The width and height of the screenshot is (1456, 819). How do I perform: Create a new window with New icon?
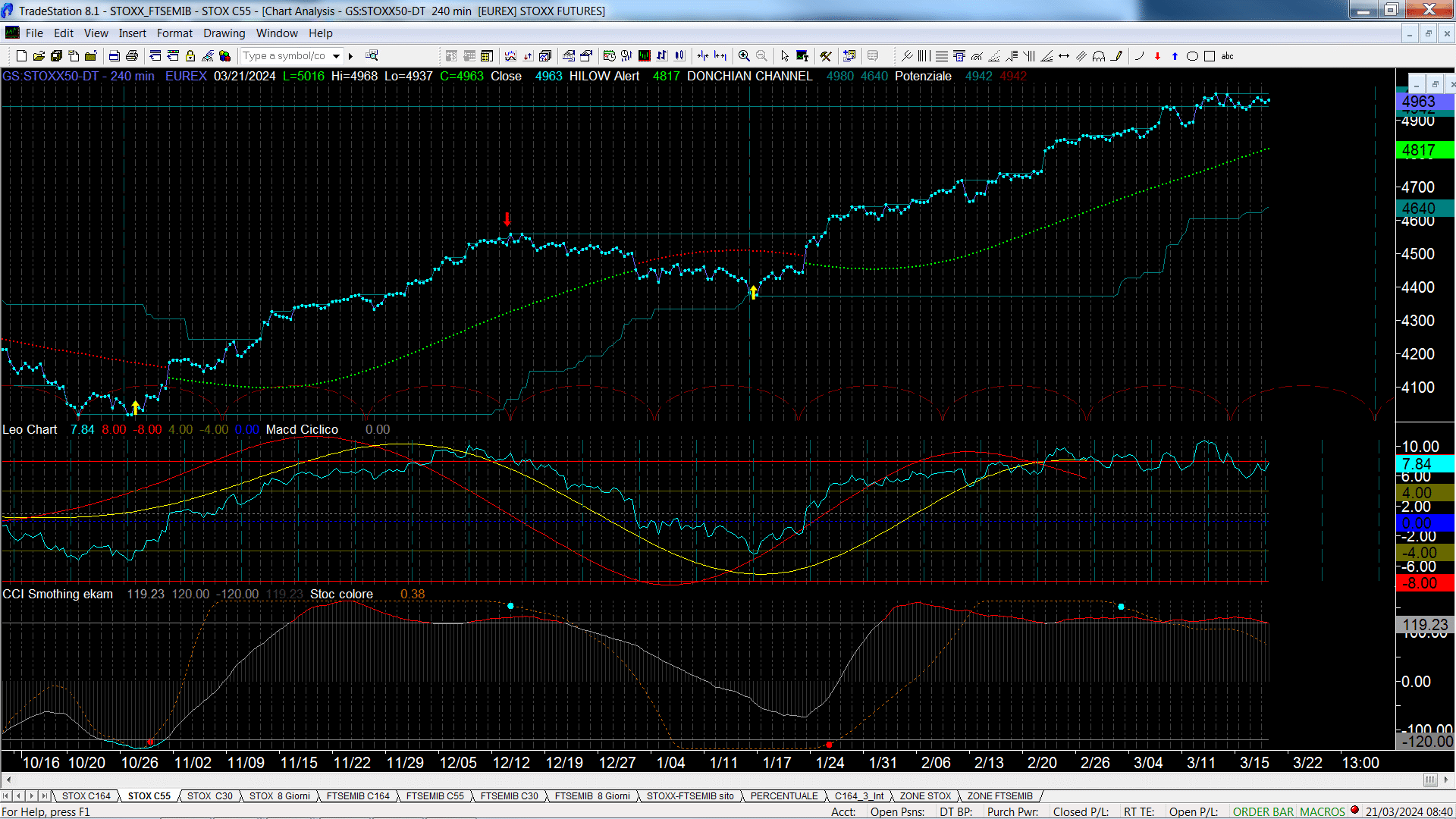click(21, 56)
